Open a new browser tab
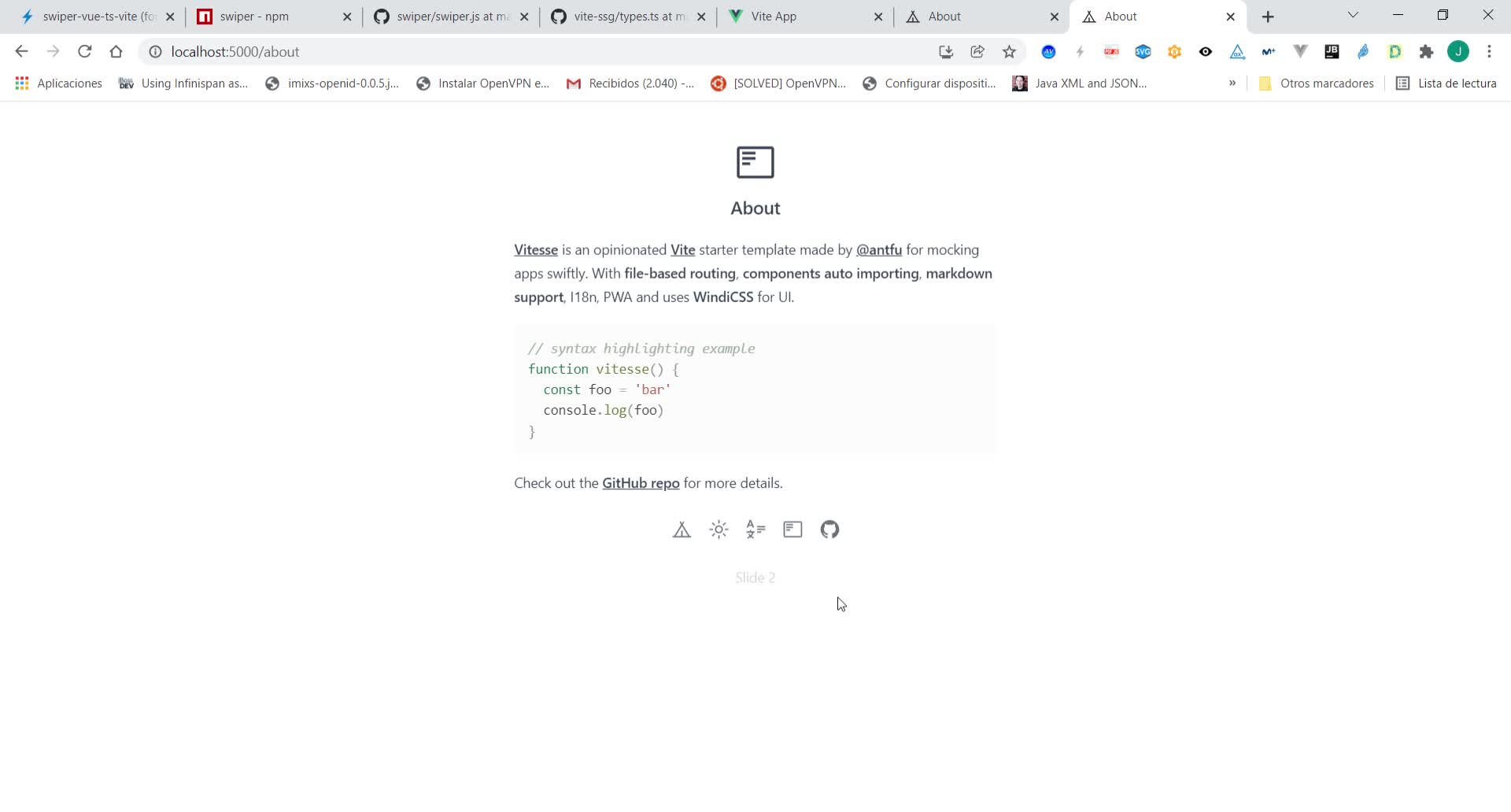1511x812 pixels. 1268,17
